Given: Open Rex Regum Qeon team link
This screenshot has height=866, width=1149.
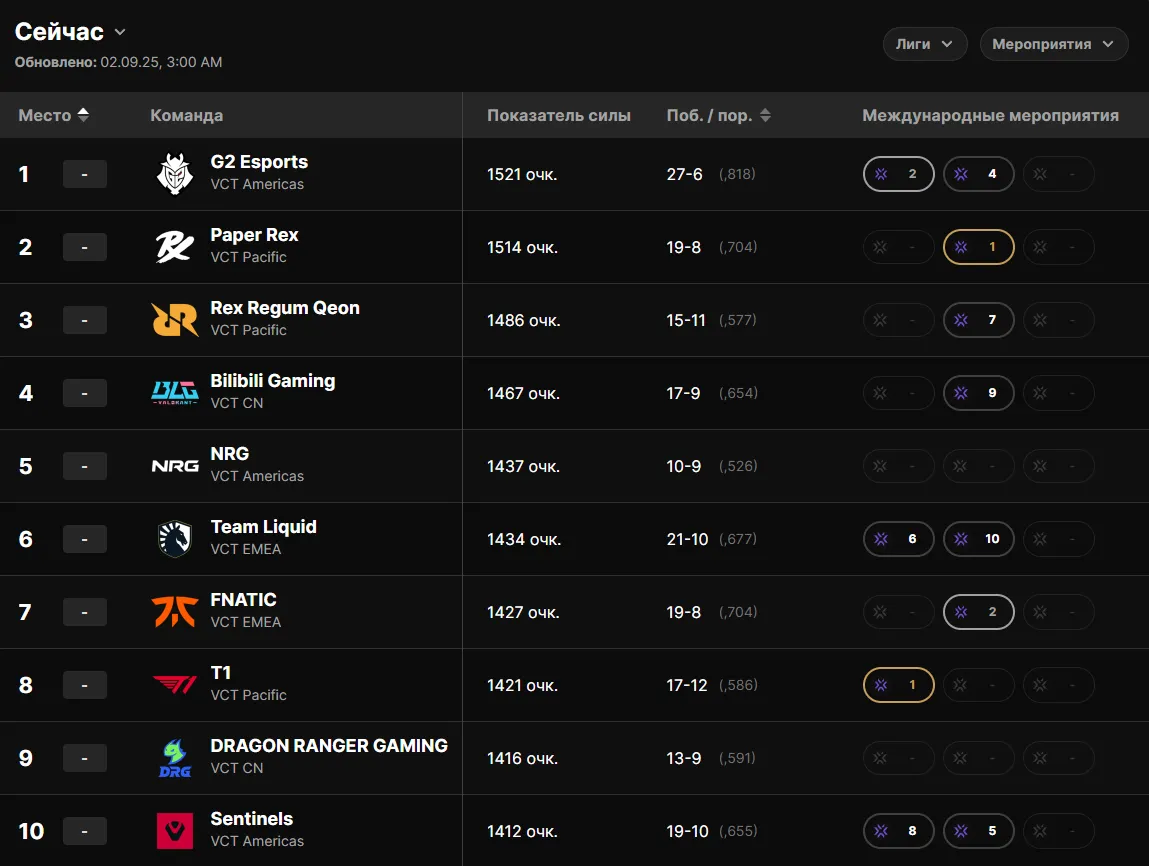Looking at the screenshot, I should pyautogui.click(x=285, y=308).
